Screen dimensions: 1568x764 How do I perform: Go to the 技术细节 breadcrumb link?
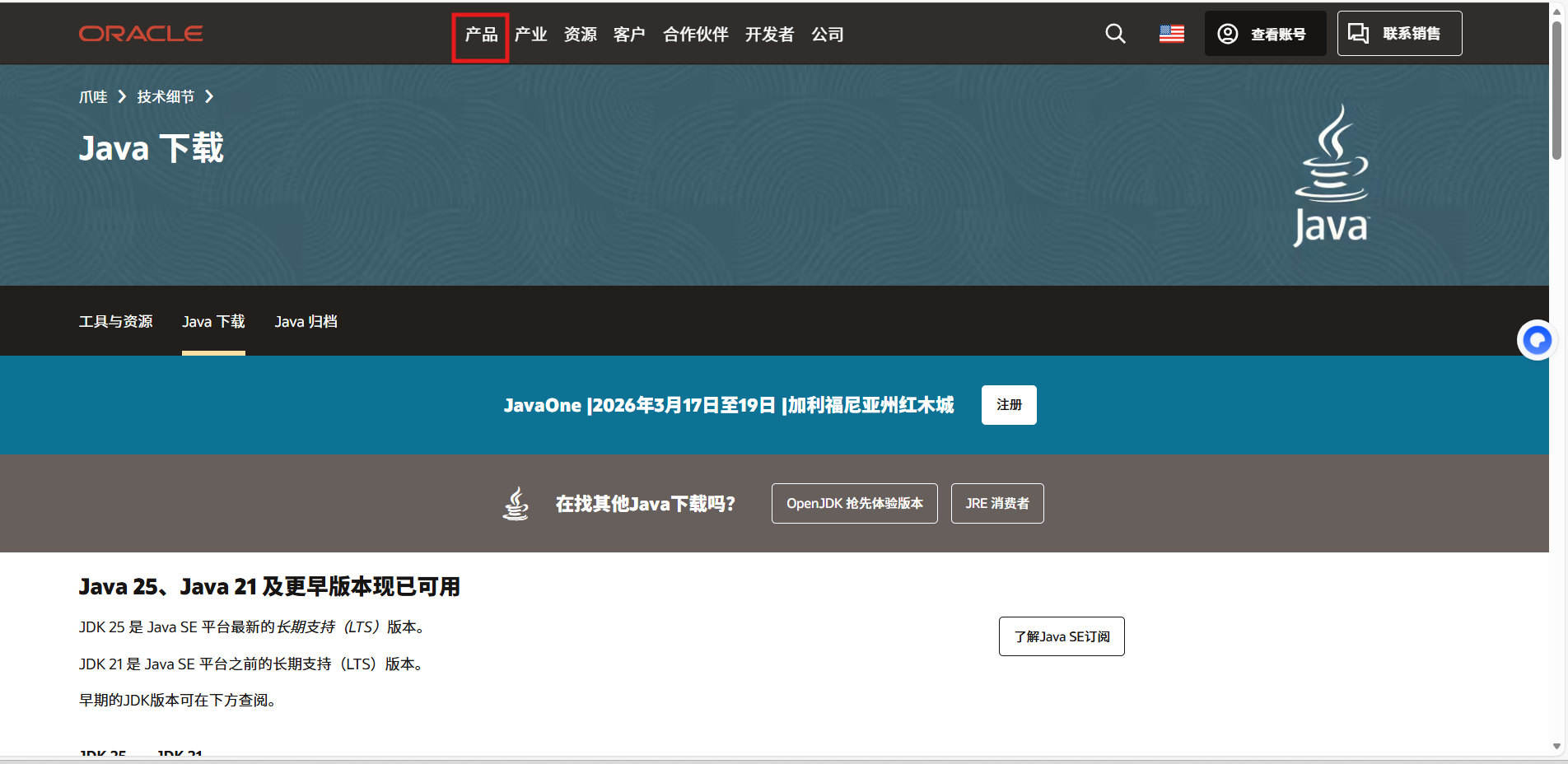pos(166,97)
